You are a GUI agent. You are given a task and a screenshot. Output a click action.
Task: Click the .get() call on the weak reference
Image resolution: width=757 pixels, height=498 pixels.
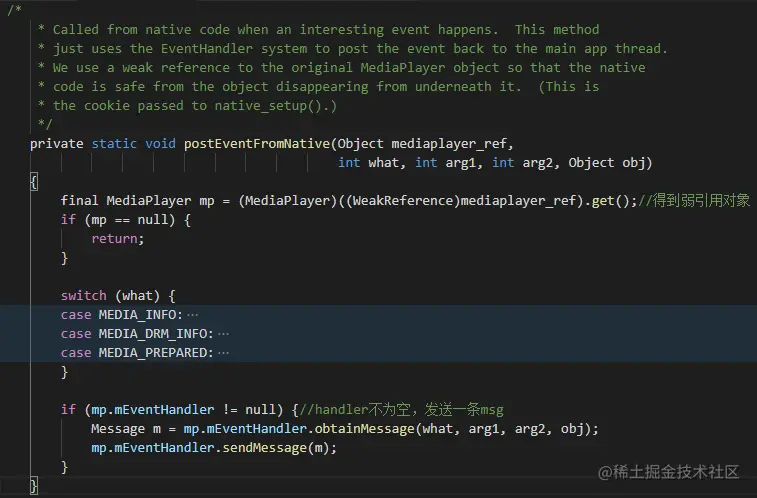point(608,201)
